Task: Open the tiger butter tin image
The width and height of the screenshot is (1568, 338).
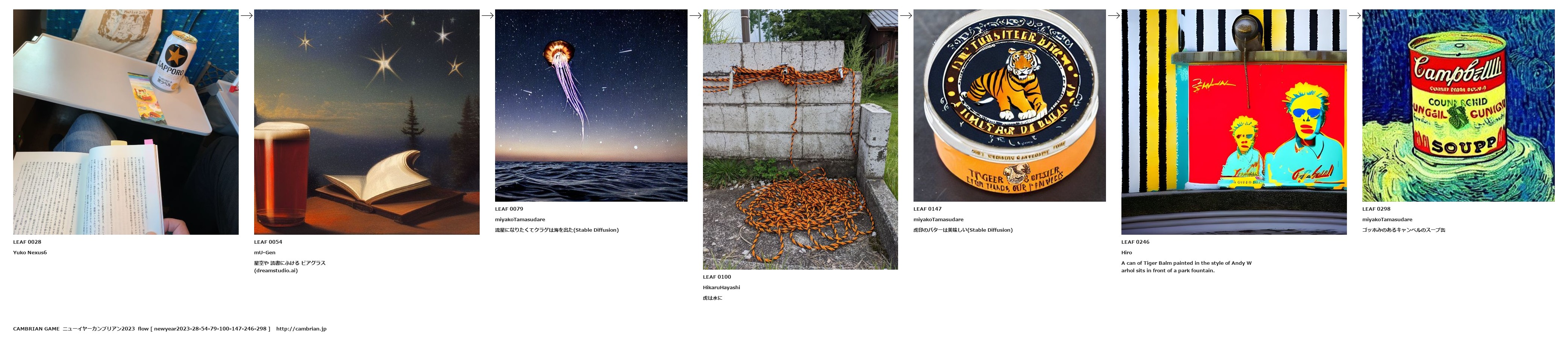Action: click(1009, 105)
